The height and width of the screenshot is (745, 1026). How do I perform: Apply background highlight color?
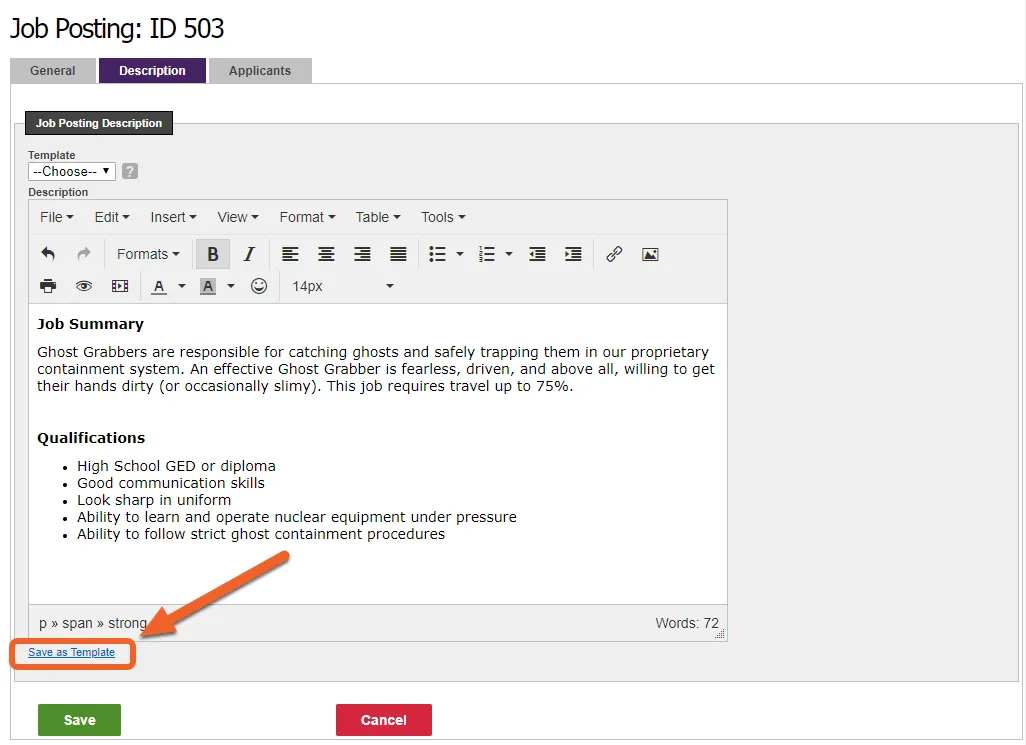(x=208, y=286)
